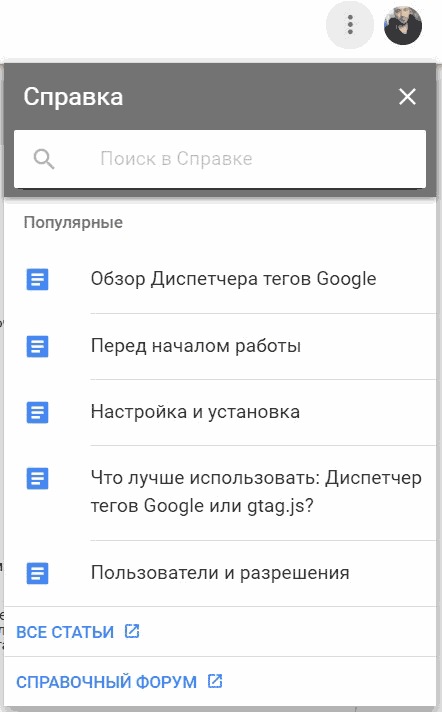
Task: Open ВСЕ СТАТЬИ link
Action: 65,632
